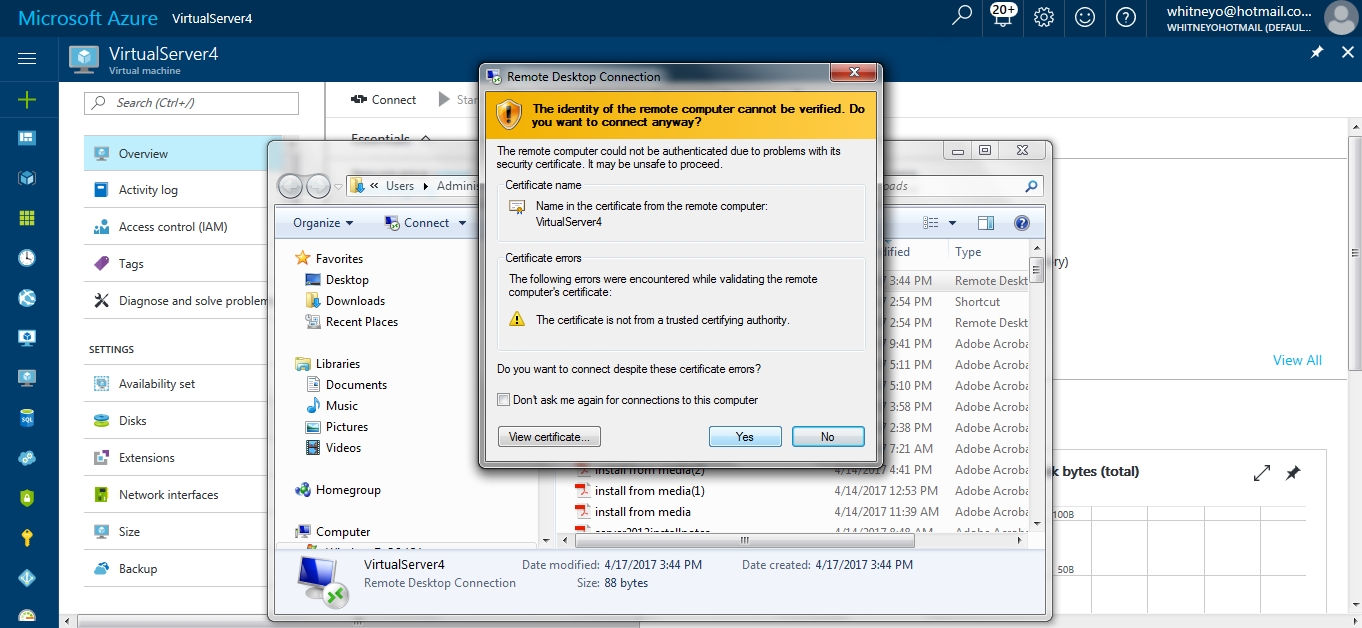Open the hamburger menu in Azure sidebar

click(27, 59)
